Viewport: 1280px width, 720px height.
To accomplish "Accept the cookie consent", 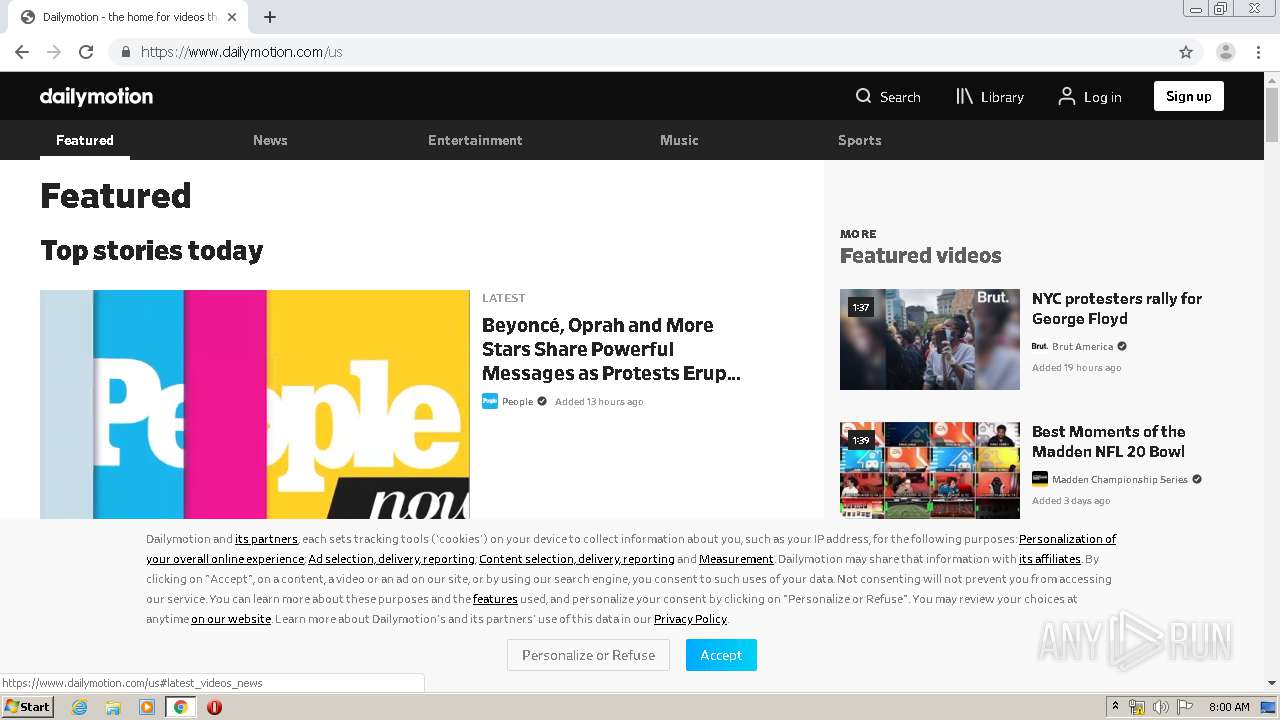I will pos(721,655).
